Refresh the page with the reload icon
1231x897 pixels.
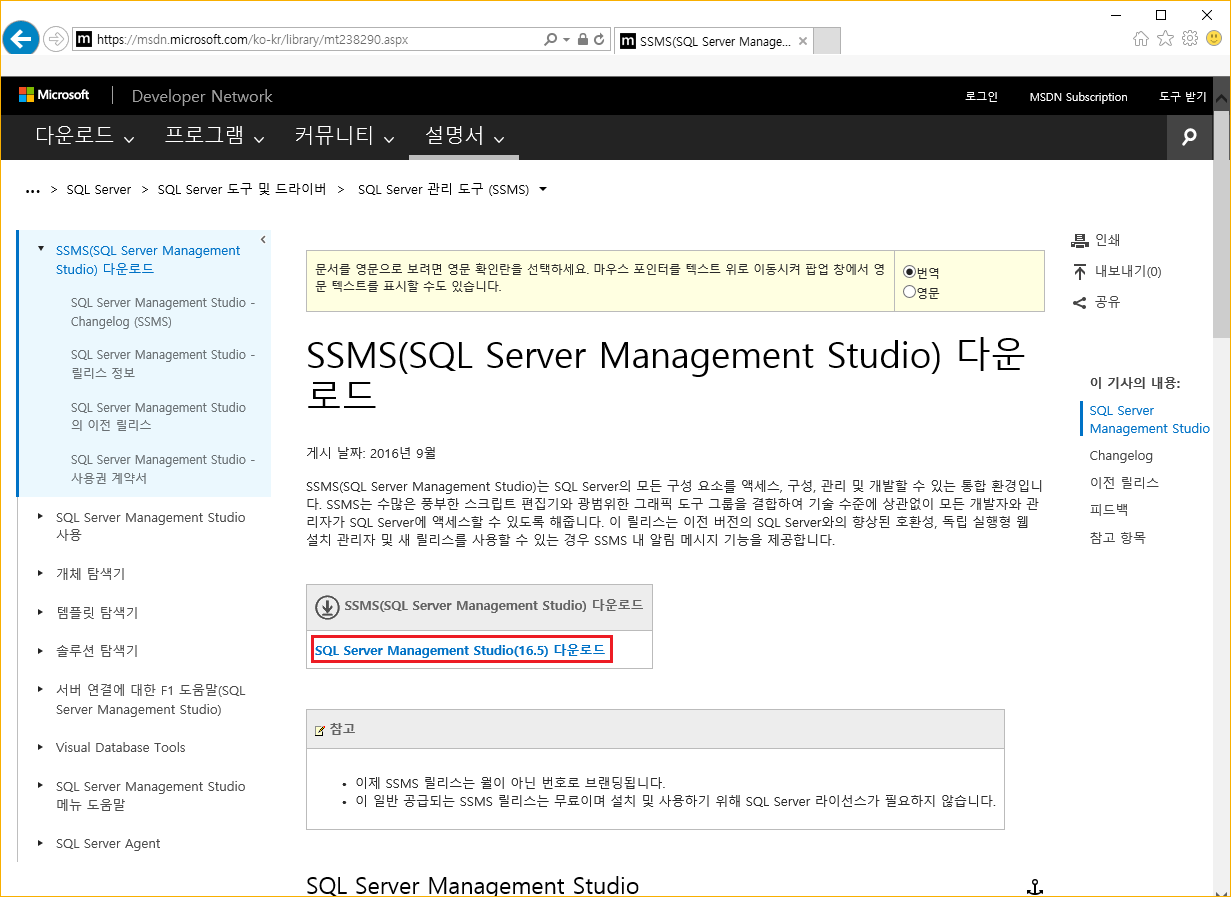tap(599, 40)
